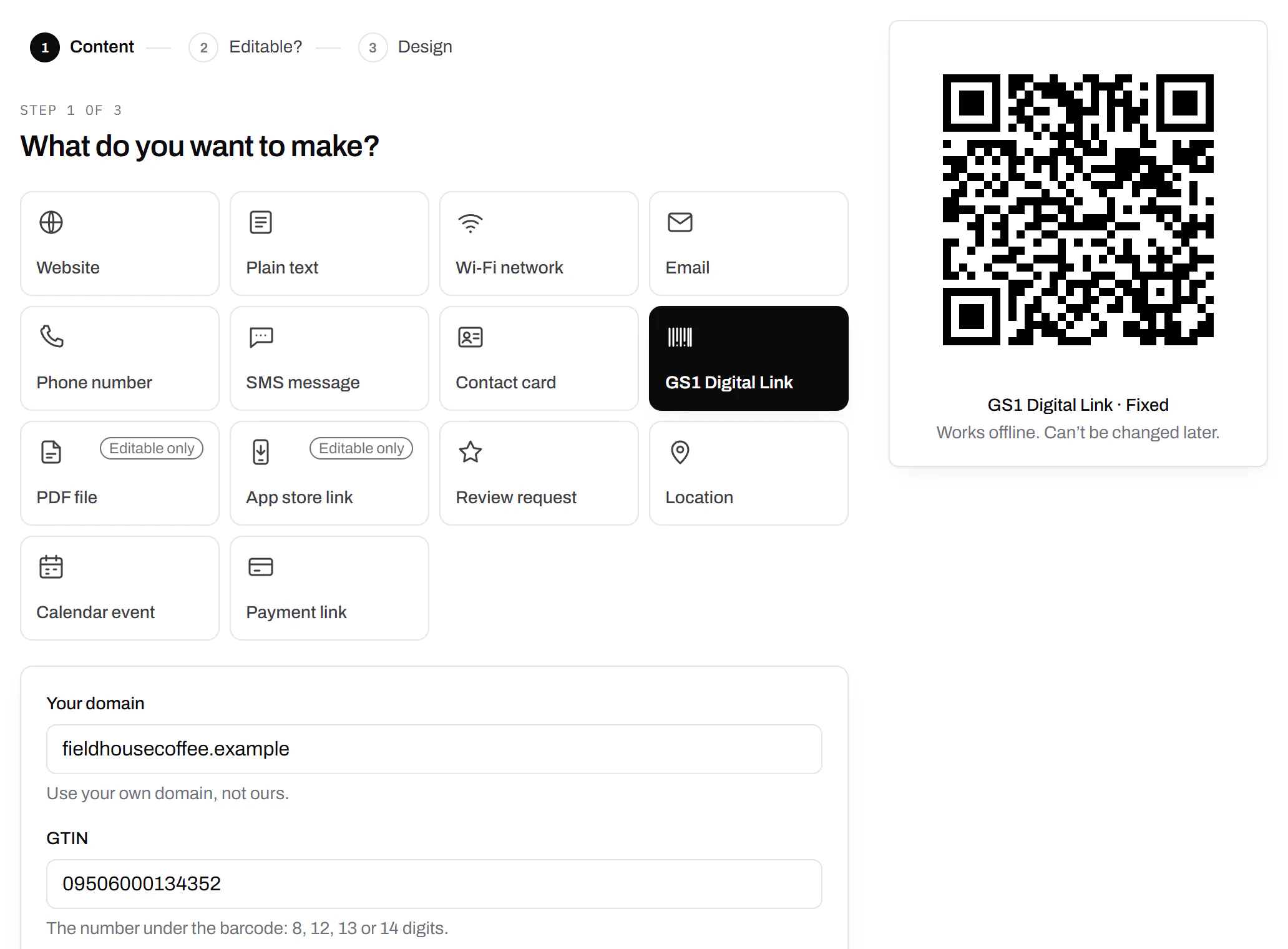Click the Calendar event icon

tap(51, 567)
